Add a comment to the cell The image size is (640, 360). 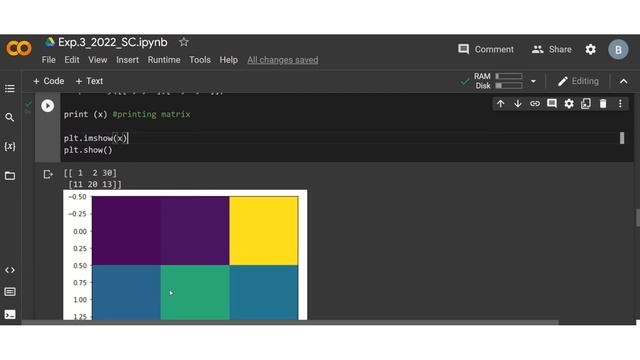(x=552, y=104)
